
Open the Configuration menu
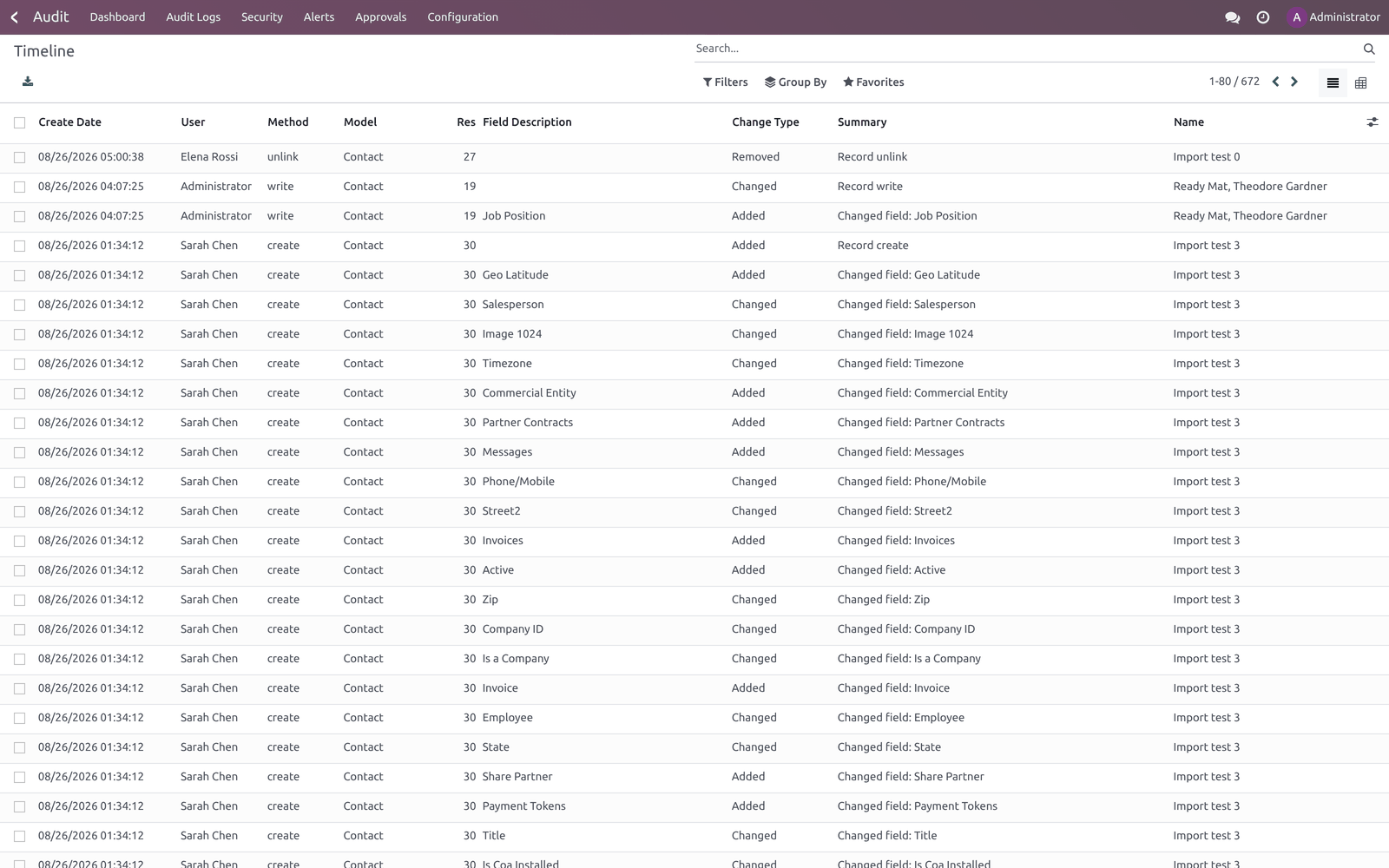[x=463, y=17]
